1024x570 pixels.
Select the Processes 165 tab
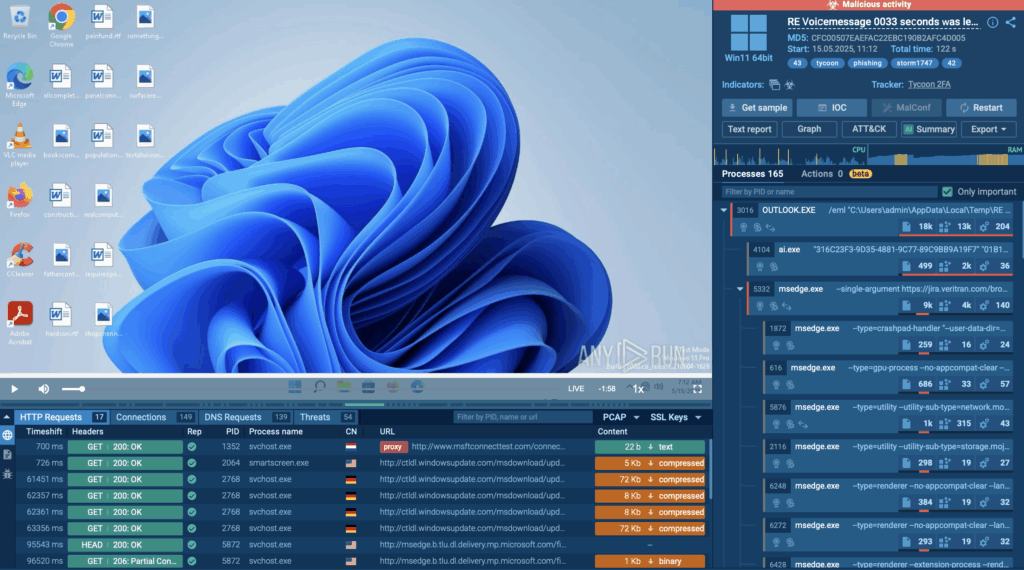752,174
